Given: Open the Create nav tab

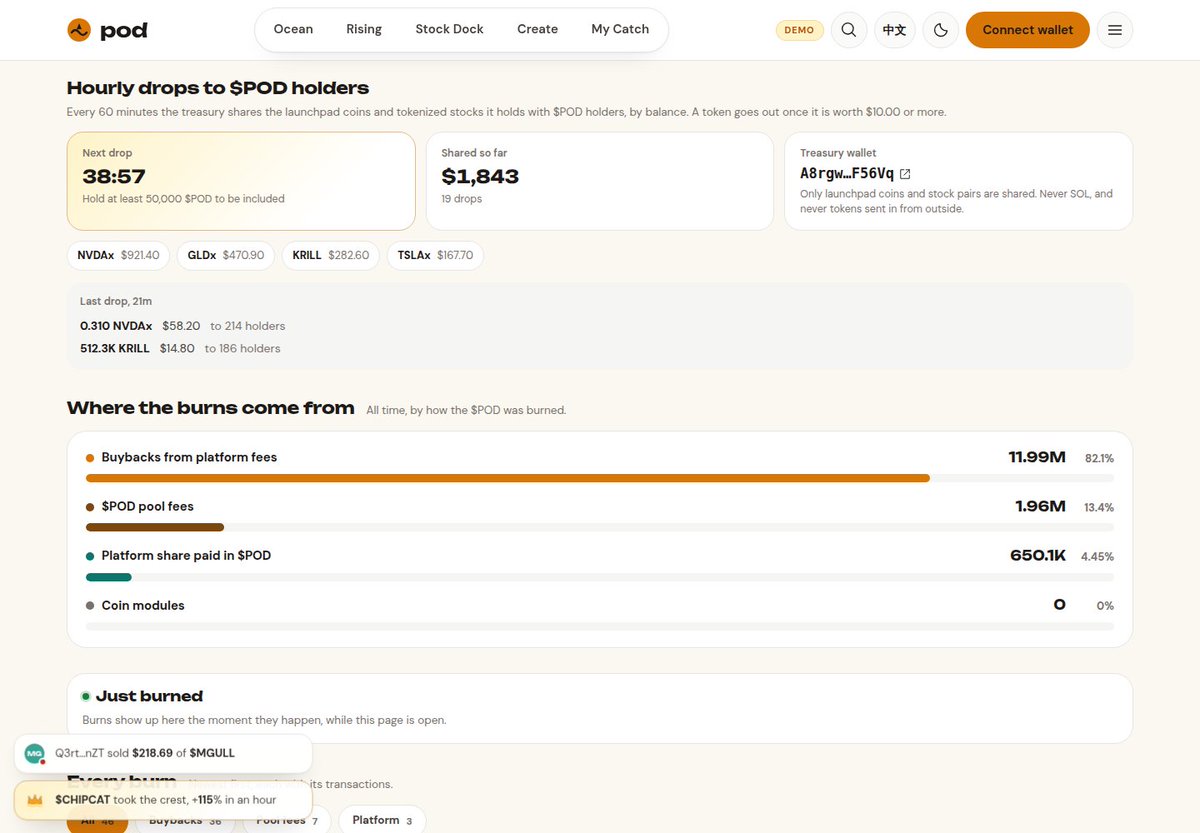Looking at the screenshot, I should pyautogui.click(x=538, y=30).
